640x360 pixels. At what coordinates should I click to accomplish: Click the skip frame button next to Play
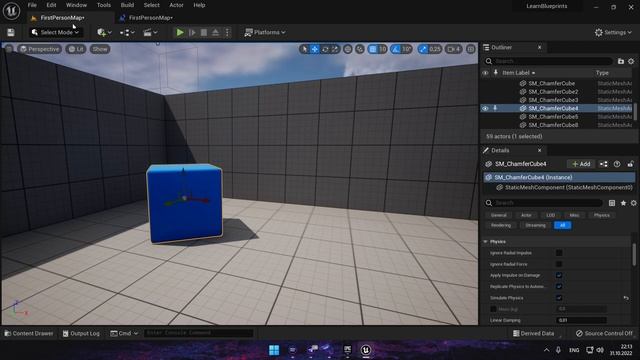click(192, 32)
